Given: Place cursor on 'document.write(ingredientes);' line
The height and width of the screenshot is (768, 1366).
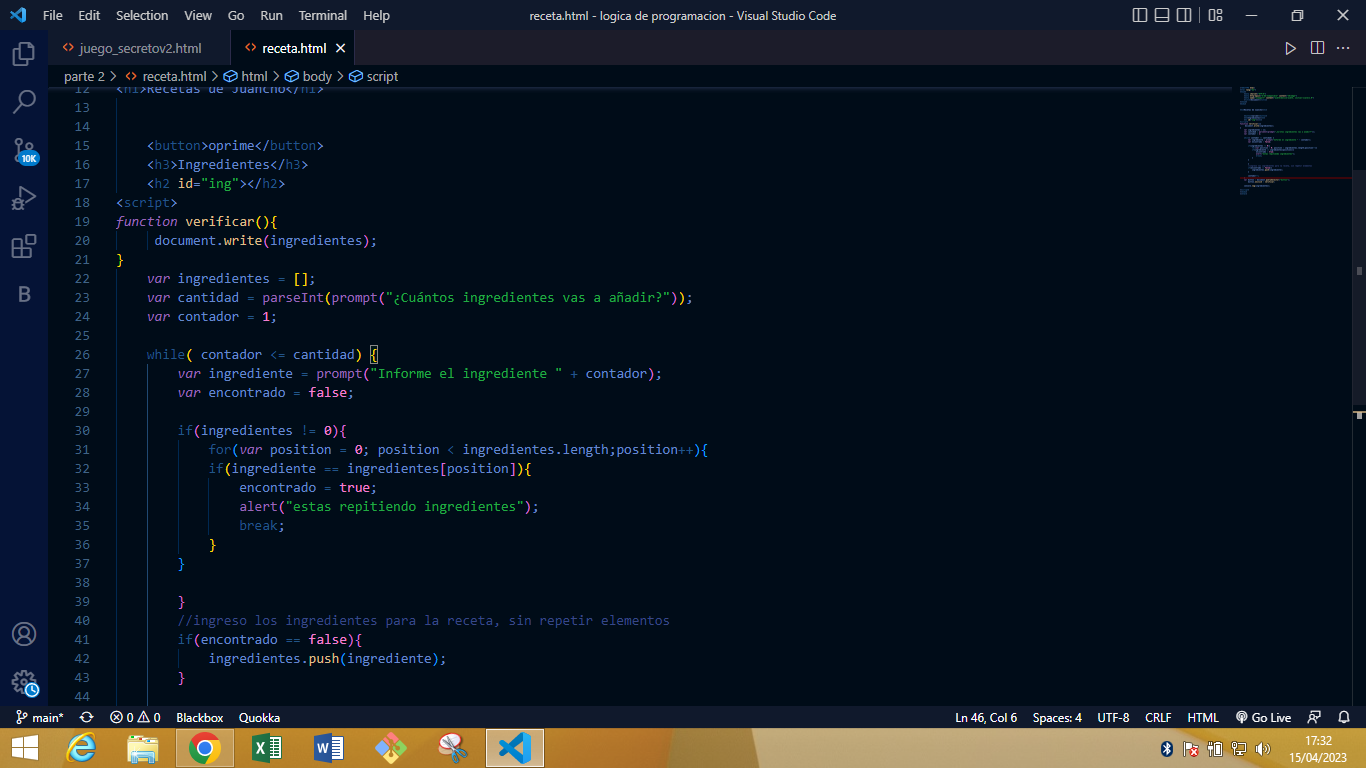Looking at the screenshot, I should [265, 240].
